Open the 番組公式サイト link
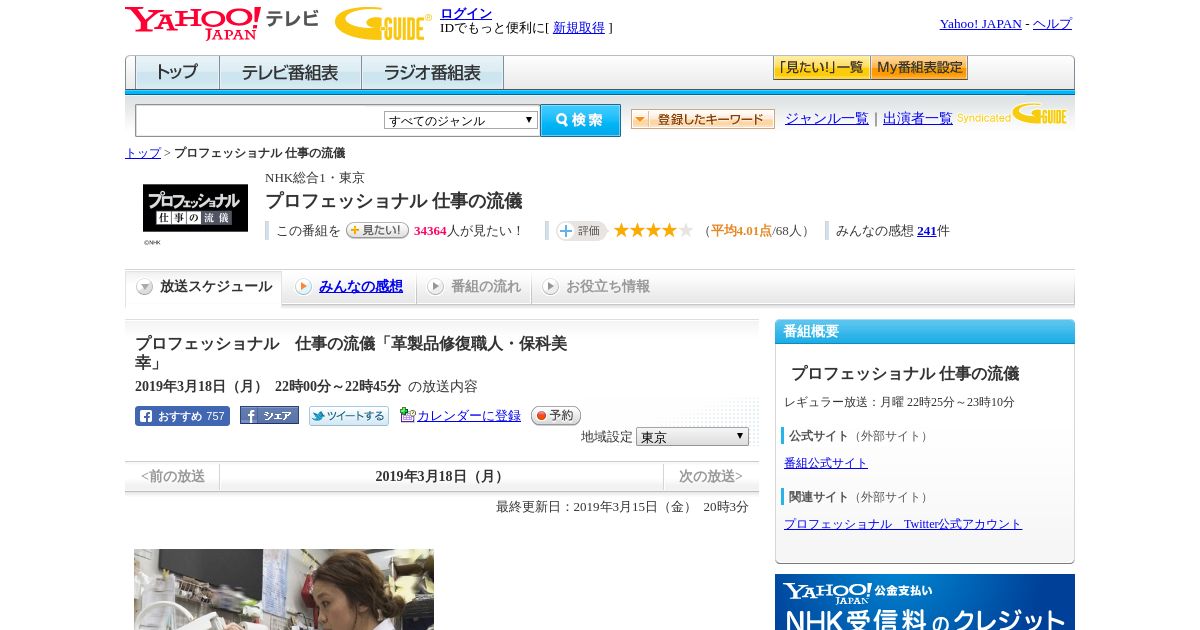1200x630 pixels. (x=826, y=463)
